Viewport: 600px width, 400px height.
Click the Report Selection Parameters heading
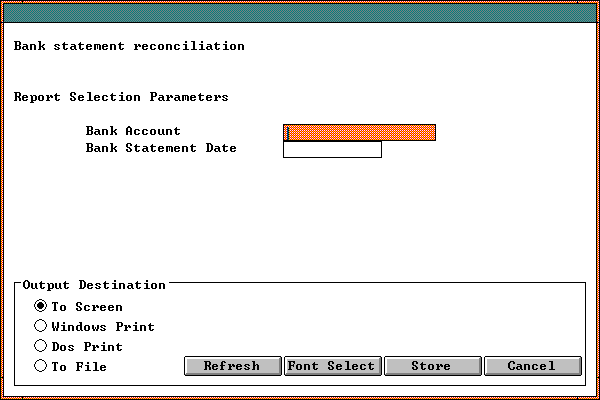click(121, 97)
